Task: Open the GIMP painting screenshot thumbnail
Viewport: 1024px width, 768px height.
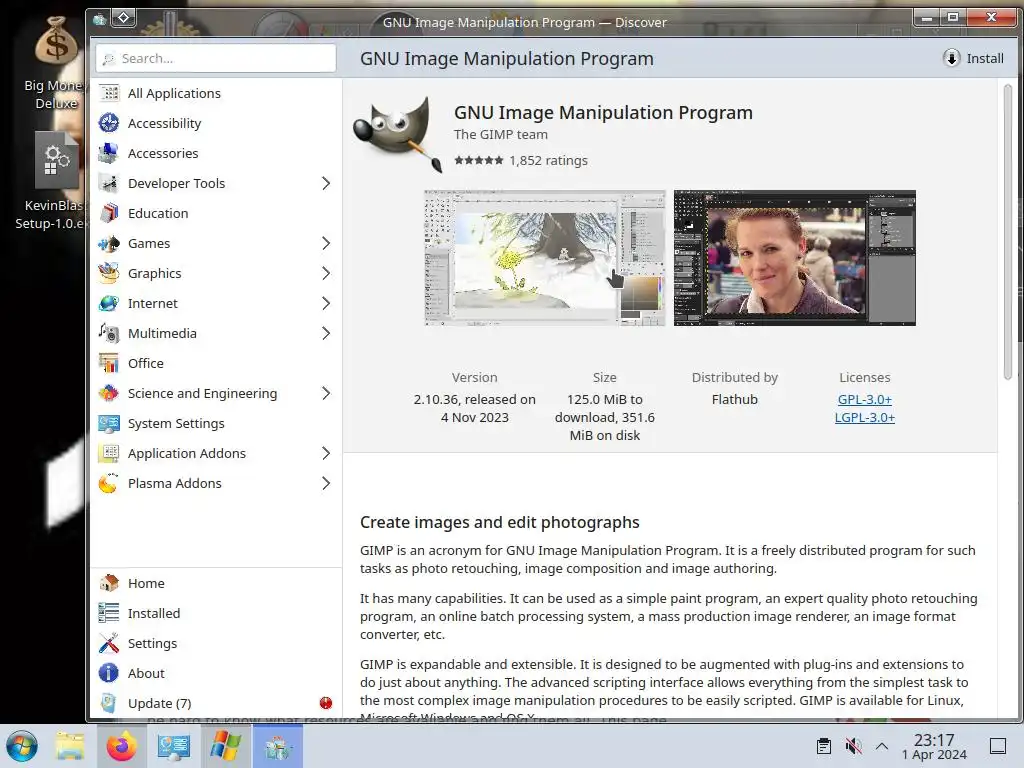Action: (545, 258)
